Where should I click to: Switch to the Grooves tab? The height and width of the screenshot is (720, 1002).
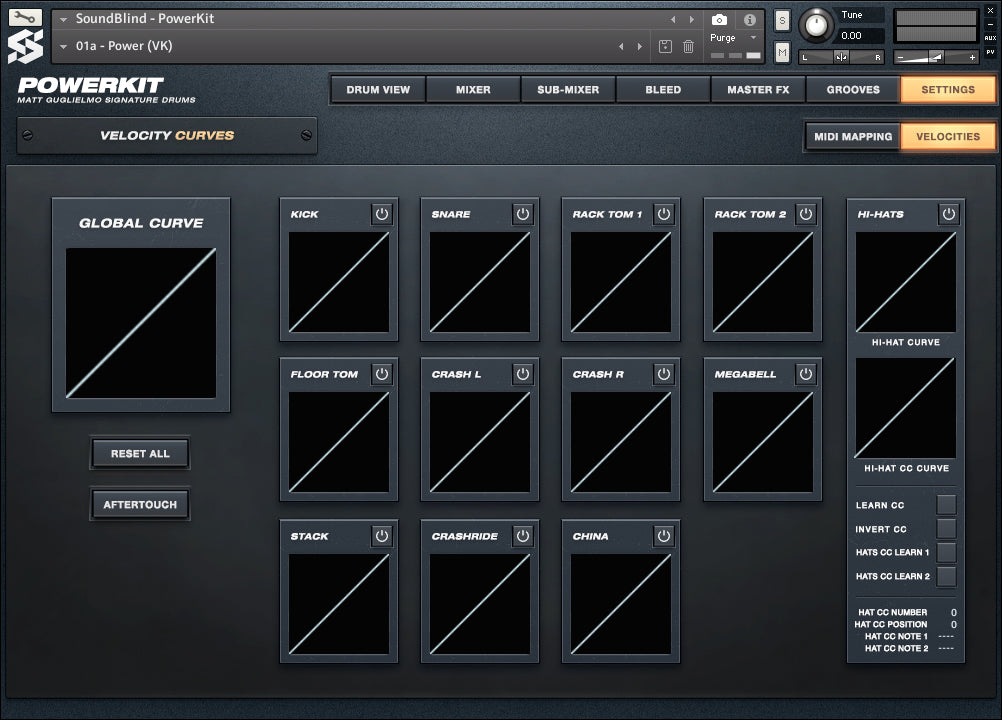[x=853, y=89]
